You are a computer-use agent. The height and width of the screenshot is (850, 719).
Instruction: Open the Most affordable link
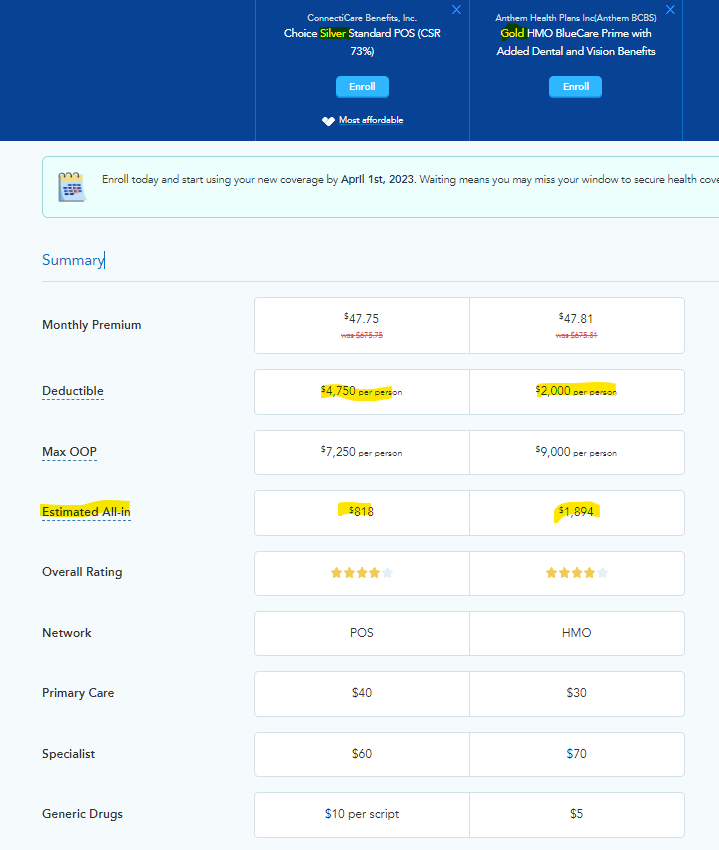click(x=371, y=120)
